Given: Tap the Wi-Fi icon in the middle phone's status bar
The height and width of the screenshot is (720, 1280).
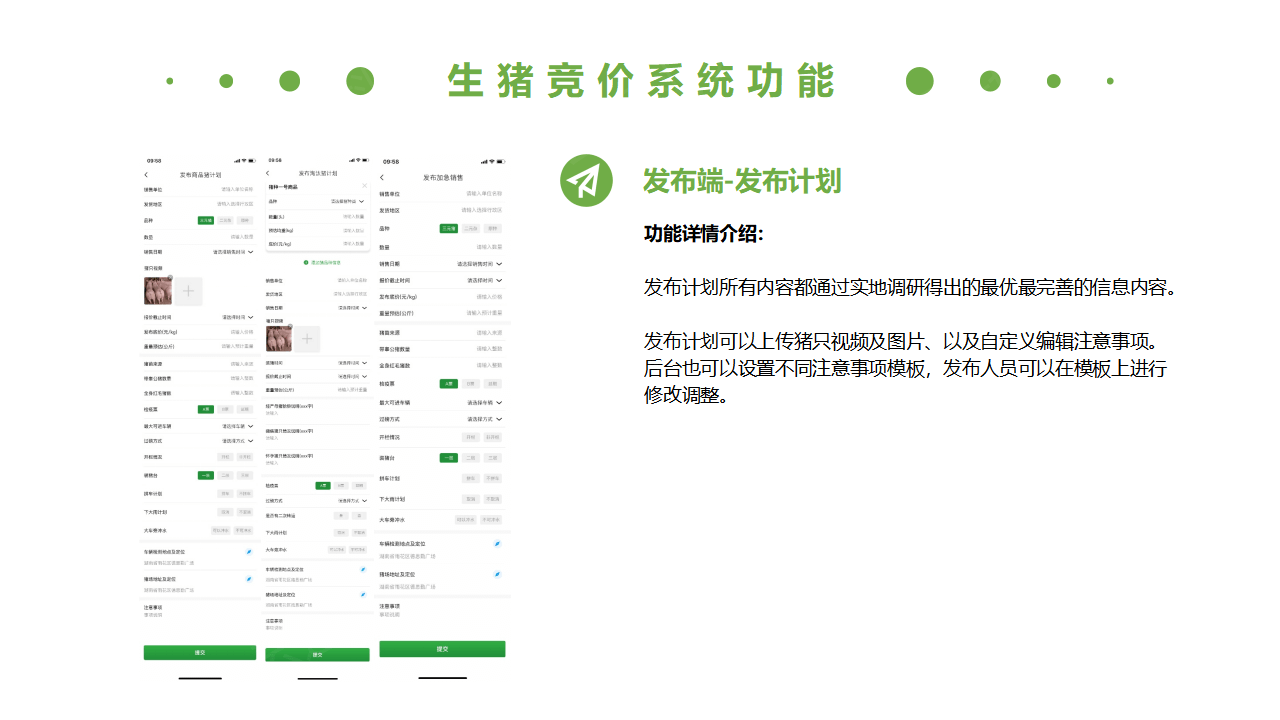Looking at the screenshot, I should pyautogui.click(x=357, y=159).
